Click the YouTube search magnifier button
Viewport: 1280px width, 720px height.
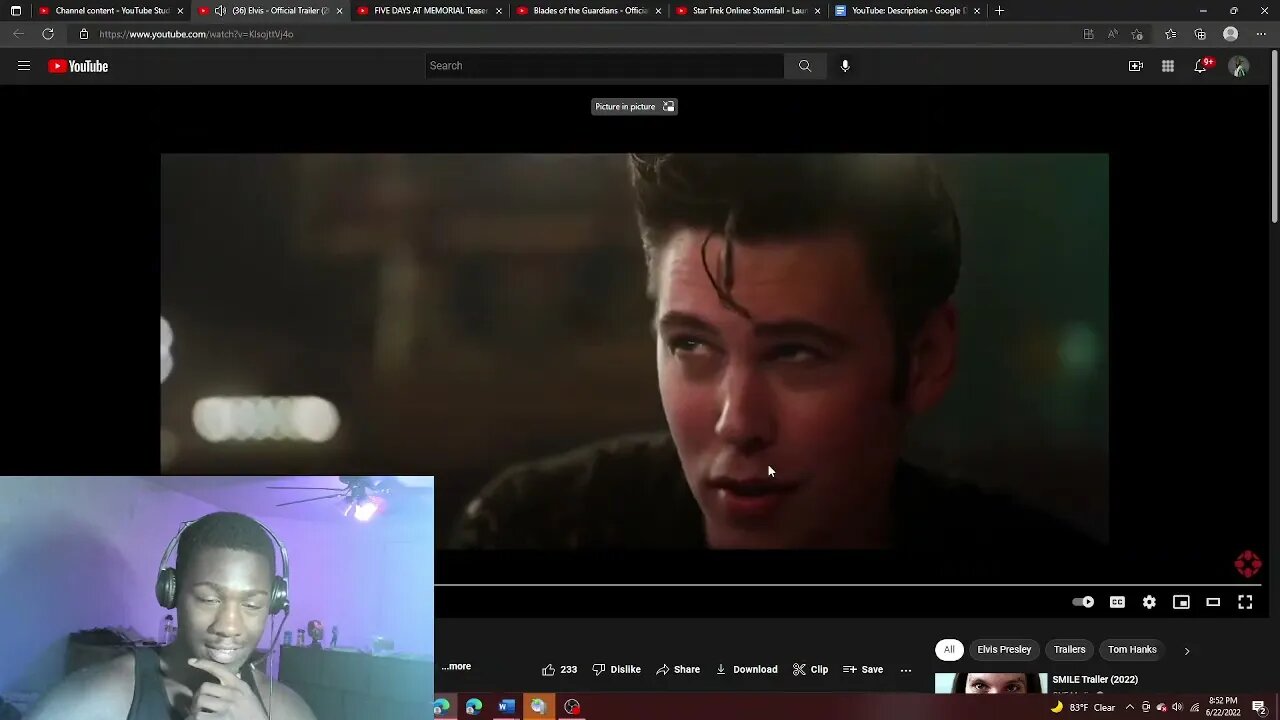805,66
